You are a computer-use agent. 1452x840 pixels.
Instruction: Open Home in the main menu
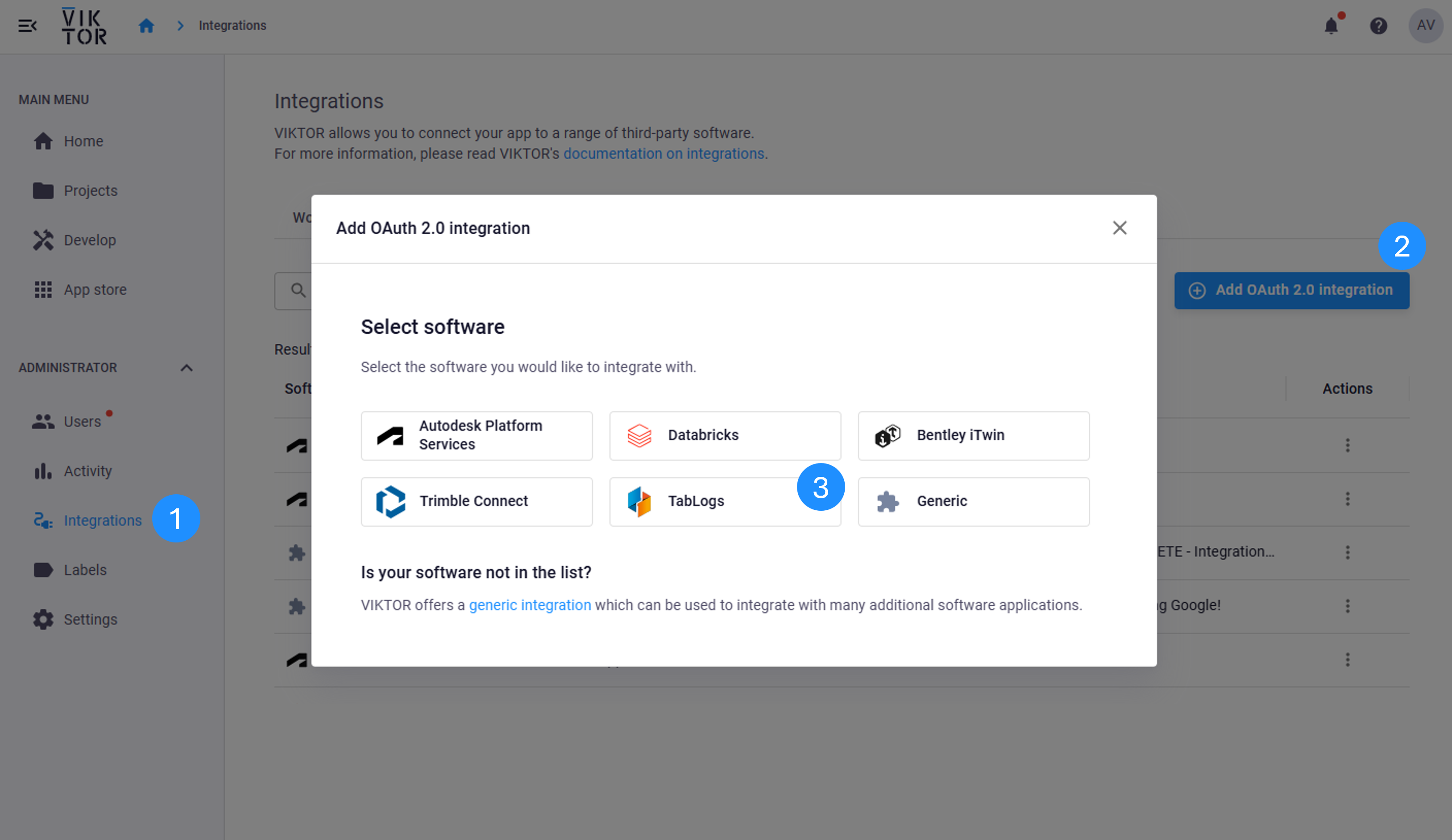click(83, 141)
